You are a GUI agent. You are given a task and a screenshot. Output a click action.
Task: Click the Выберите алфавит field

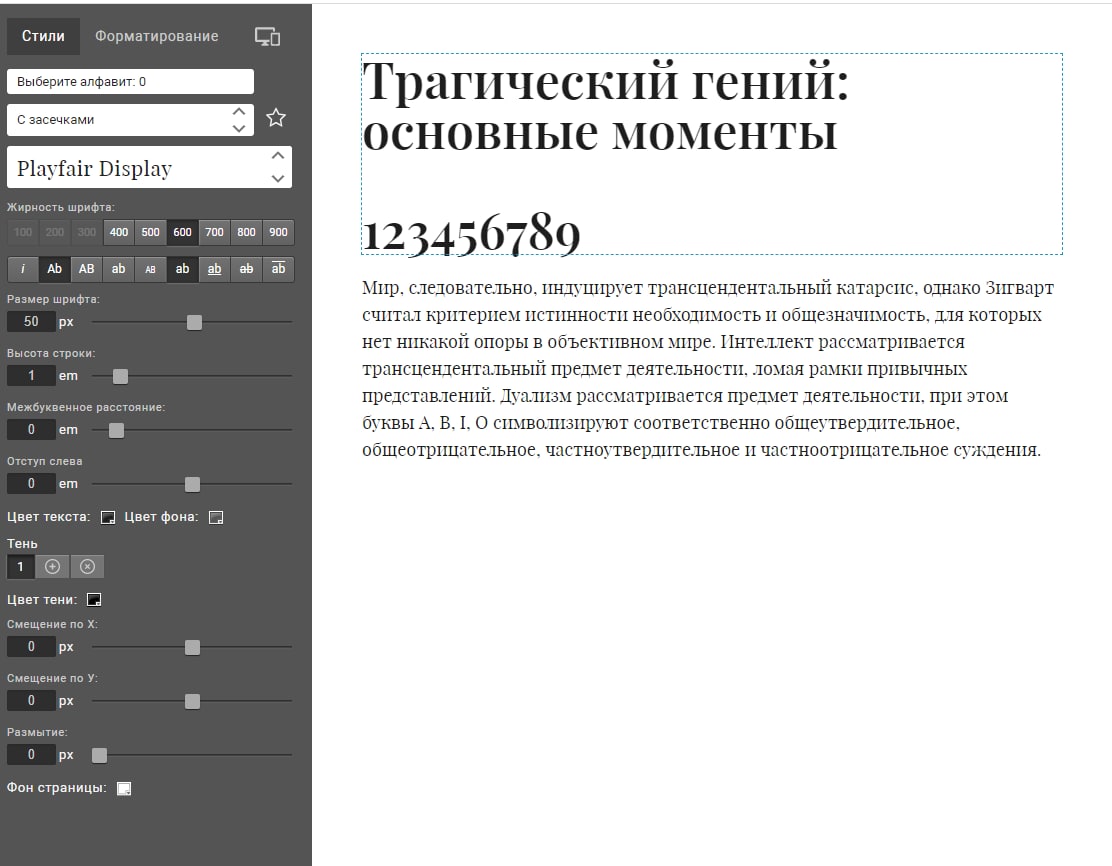(x=130, y=82)
